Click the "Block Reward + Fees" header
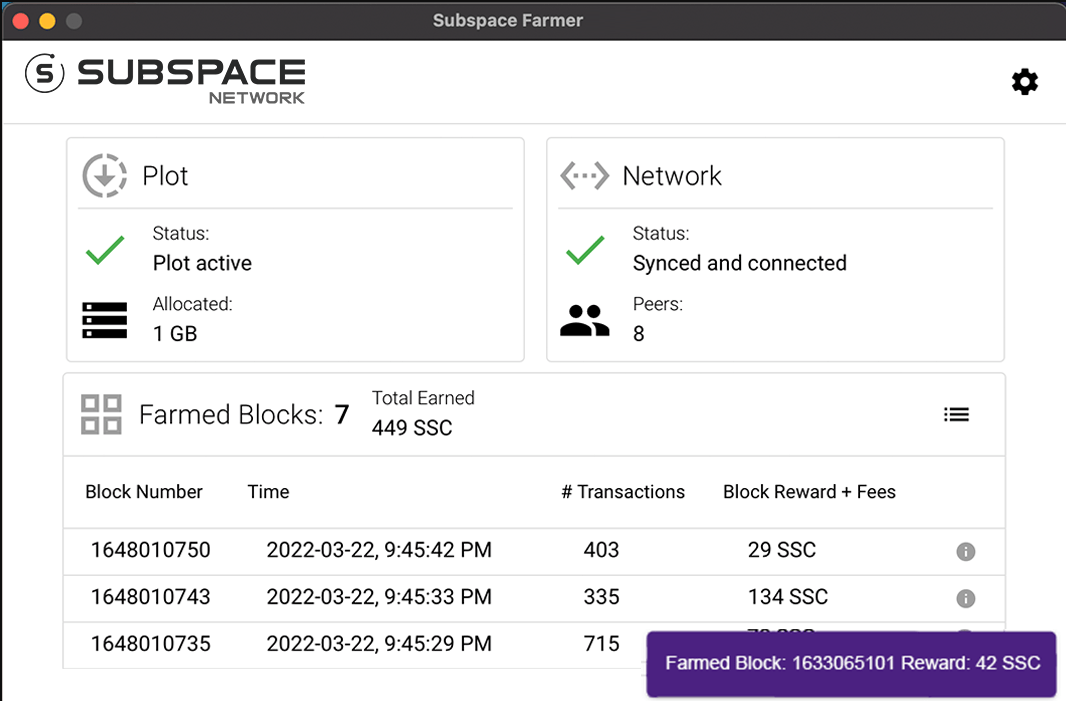Screen dimensions: 1066x701 (x=809, y=492)
